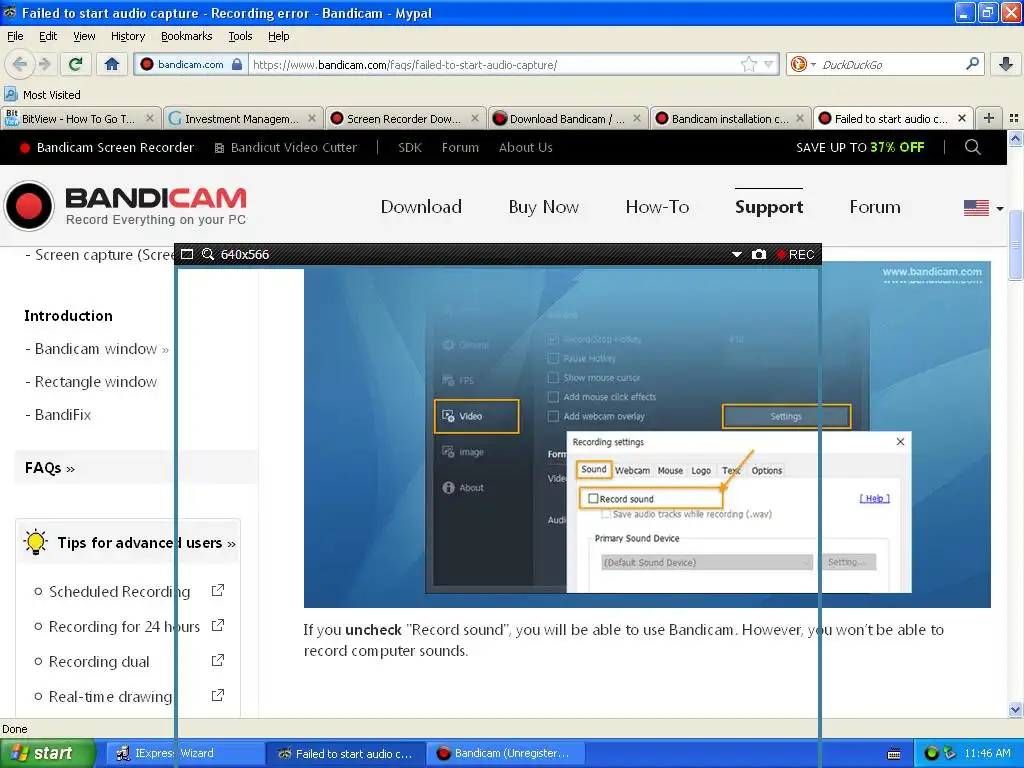Open the browser home page

click(112, 64)
